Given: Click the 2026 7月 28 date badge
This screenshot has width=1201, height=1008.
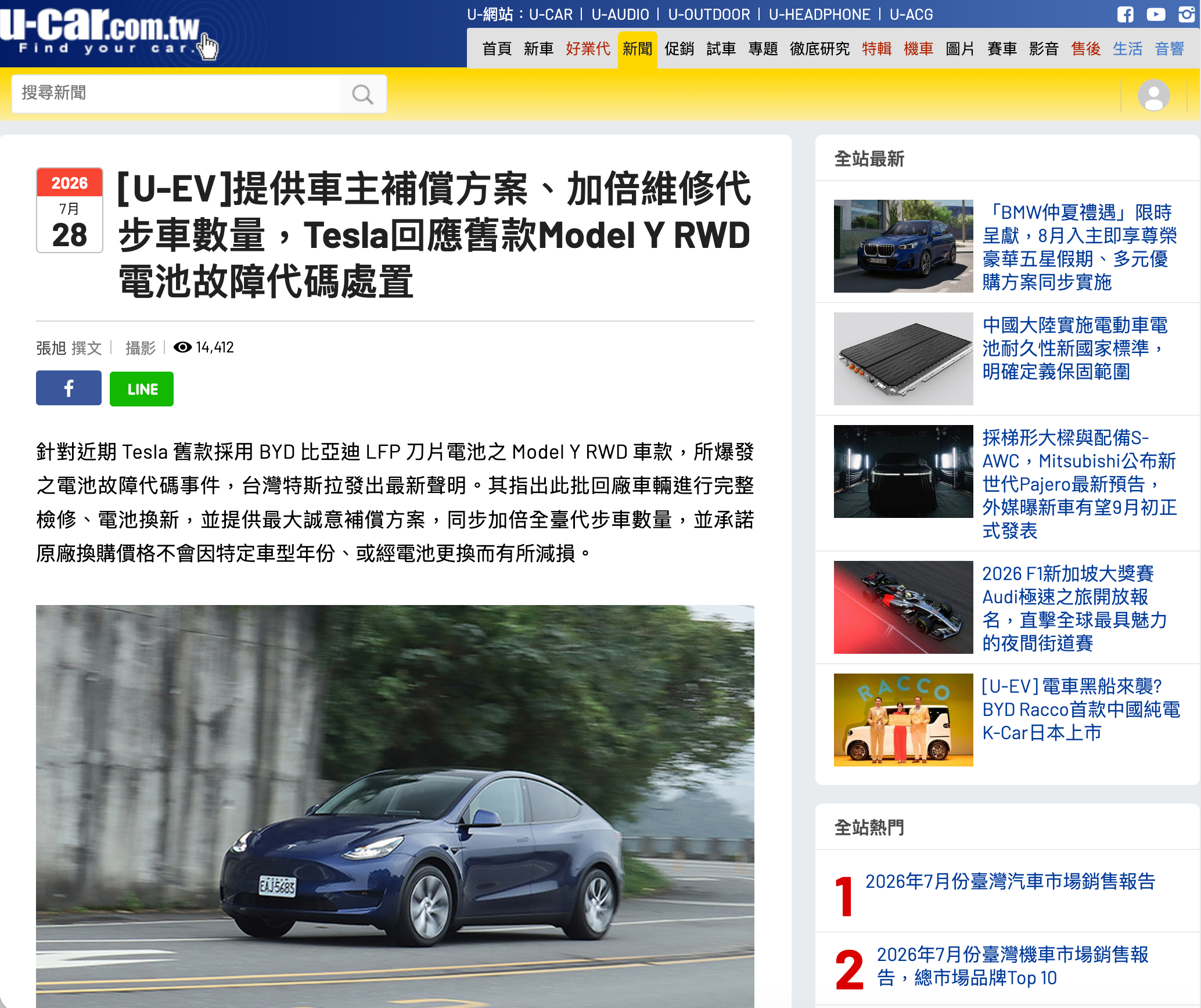Looking at the screenshot, I should coord(70,210).
